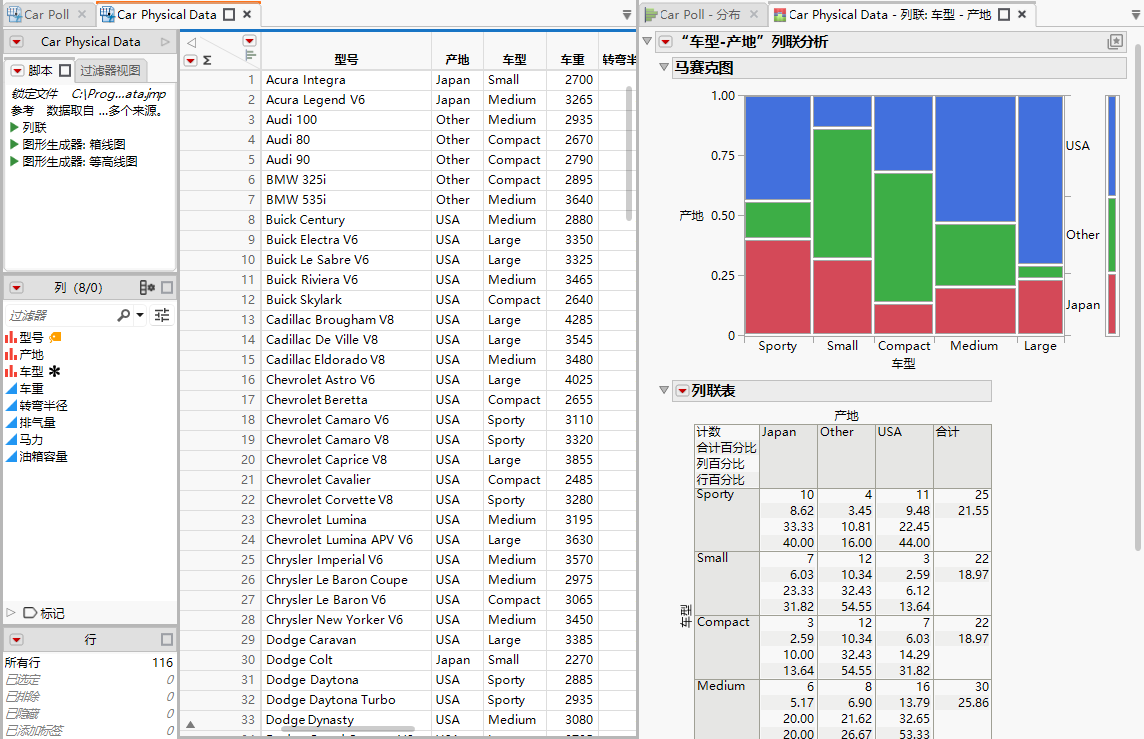Click the 车型 nominal type icon
This screenshot has width=1144, height=739.
[x=11, y=371]
